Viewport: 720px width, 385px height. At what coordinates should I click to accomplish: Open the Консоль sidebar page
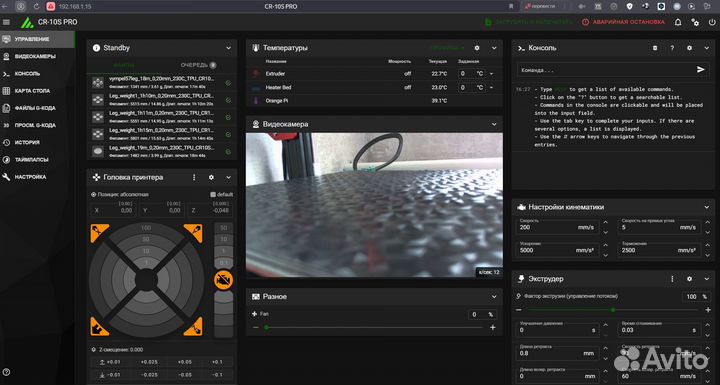click(x=38, y=74)
